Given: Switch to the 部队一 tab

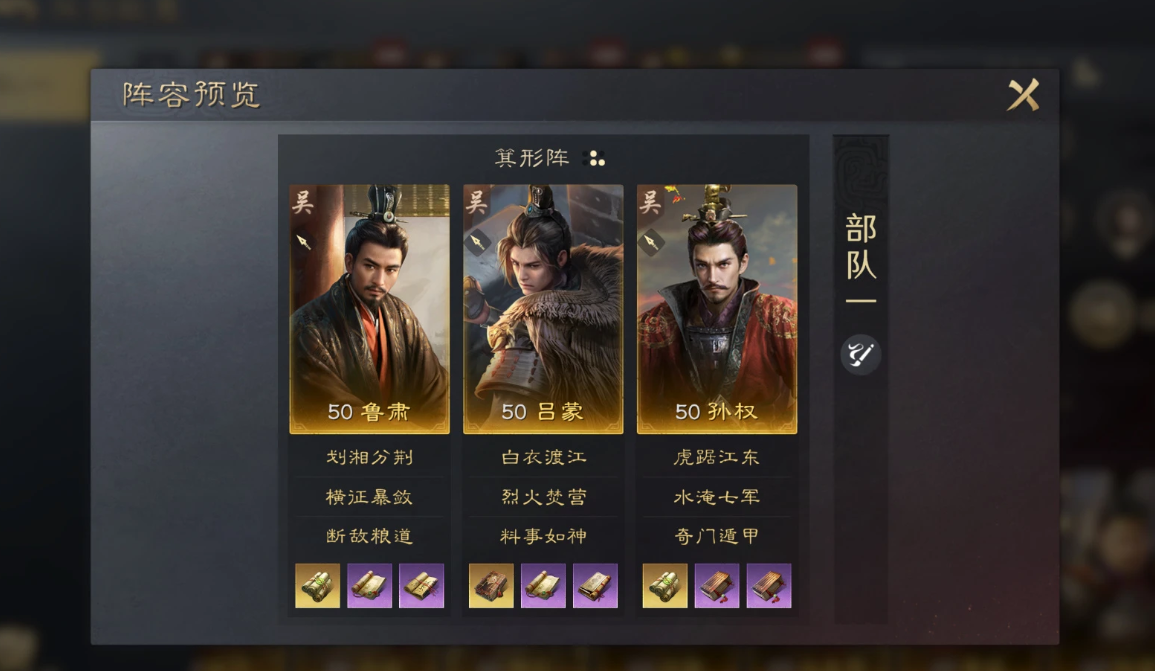Looking at the screenshot, I should click(860, 258).
